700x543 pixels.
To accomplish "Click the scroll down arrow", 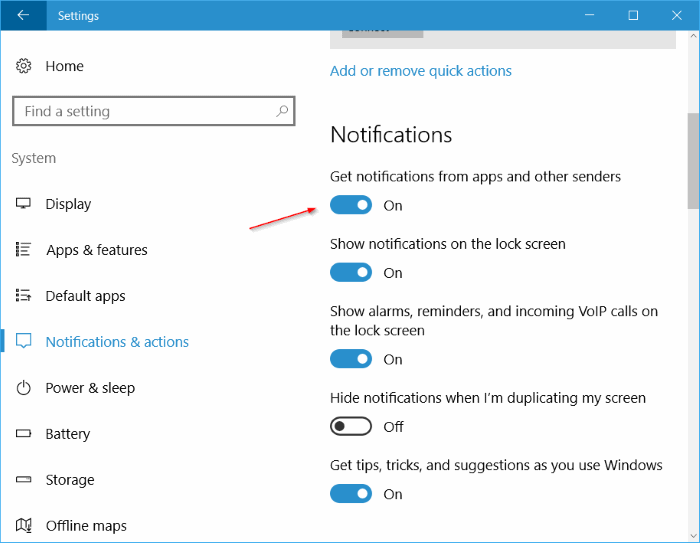I will 693,536.
